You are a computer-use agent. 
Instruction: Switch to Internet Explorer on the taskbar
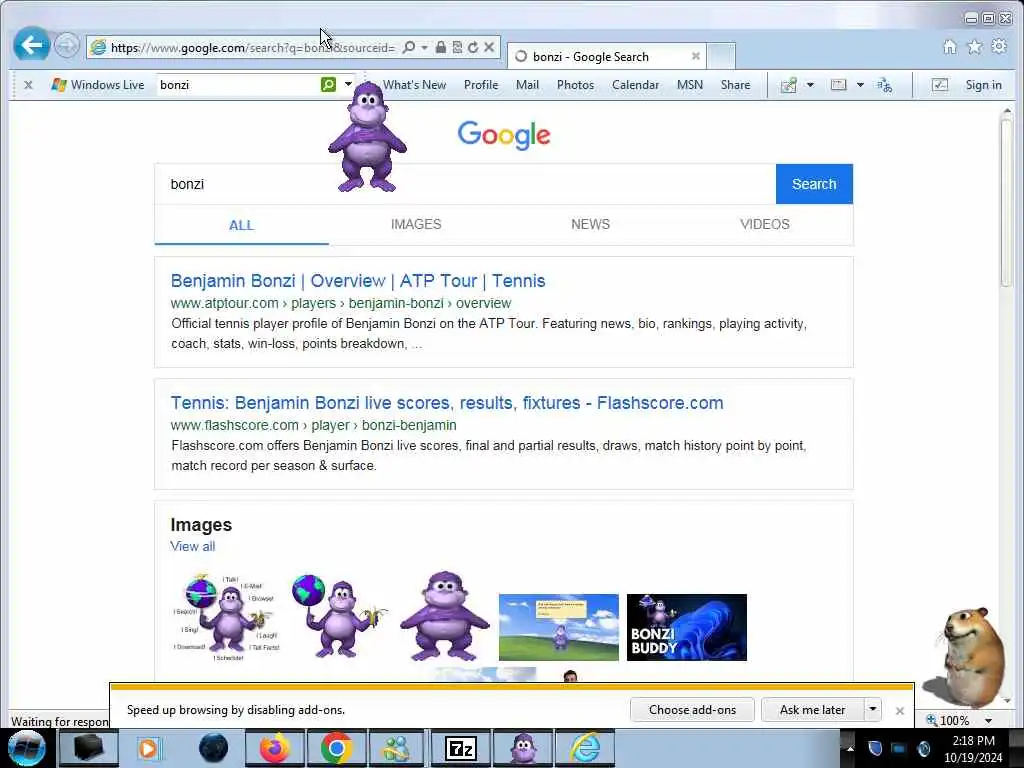click(x=585, y=748)
